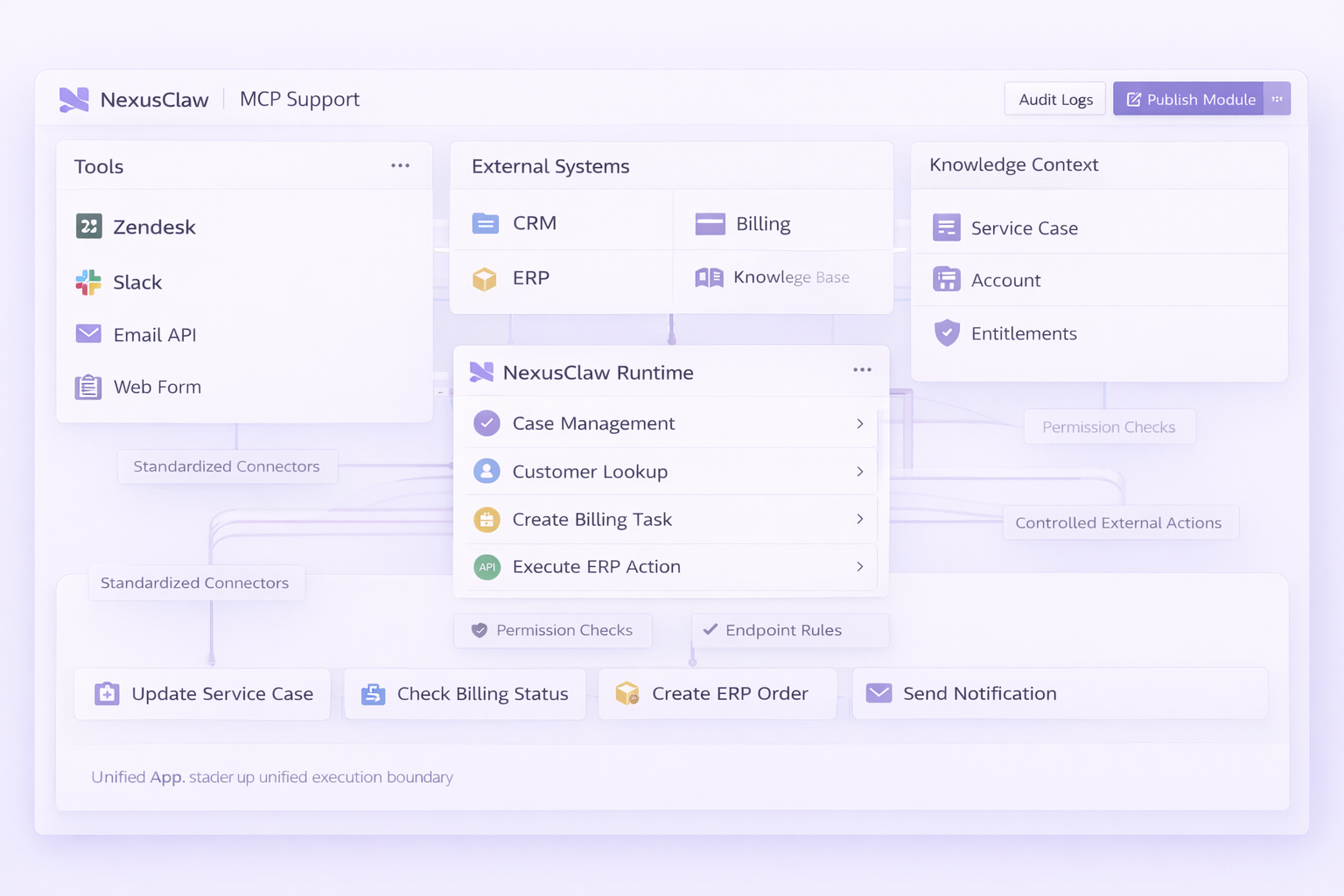Expand the Case Management runtime entry

click(860, 423)
